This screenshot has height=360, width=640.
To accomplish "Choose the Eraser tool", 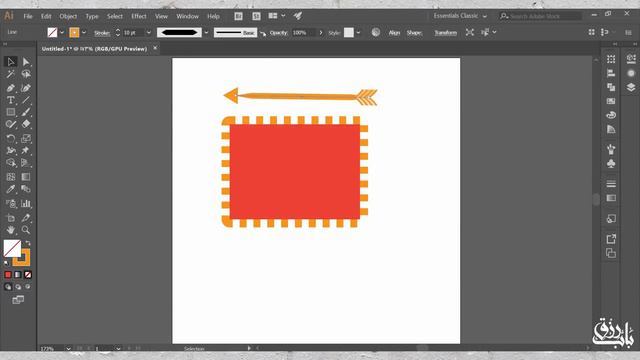I will coord(26,124).
